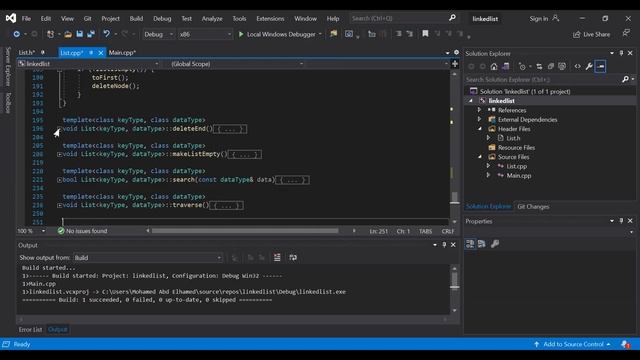Click the notifications icon in status bar
This screenshot has width=640, height=360.
pos(625,344)
